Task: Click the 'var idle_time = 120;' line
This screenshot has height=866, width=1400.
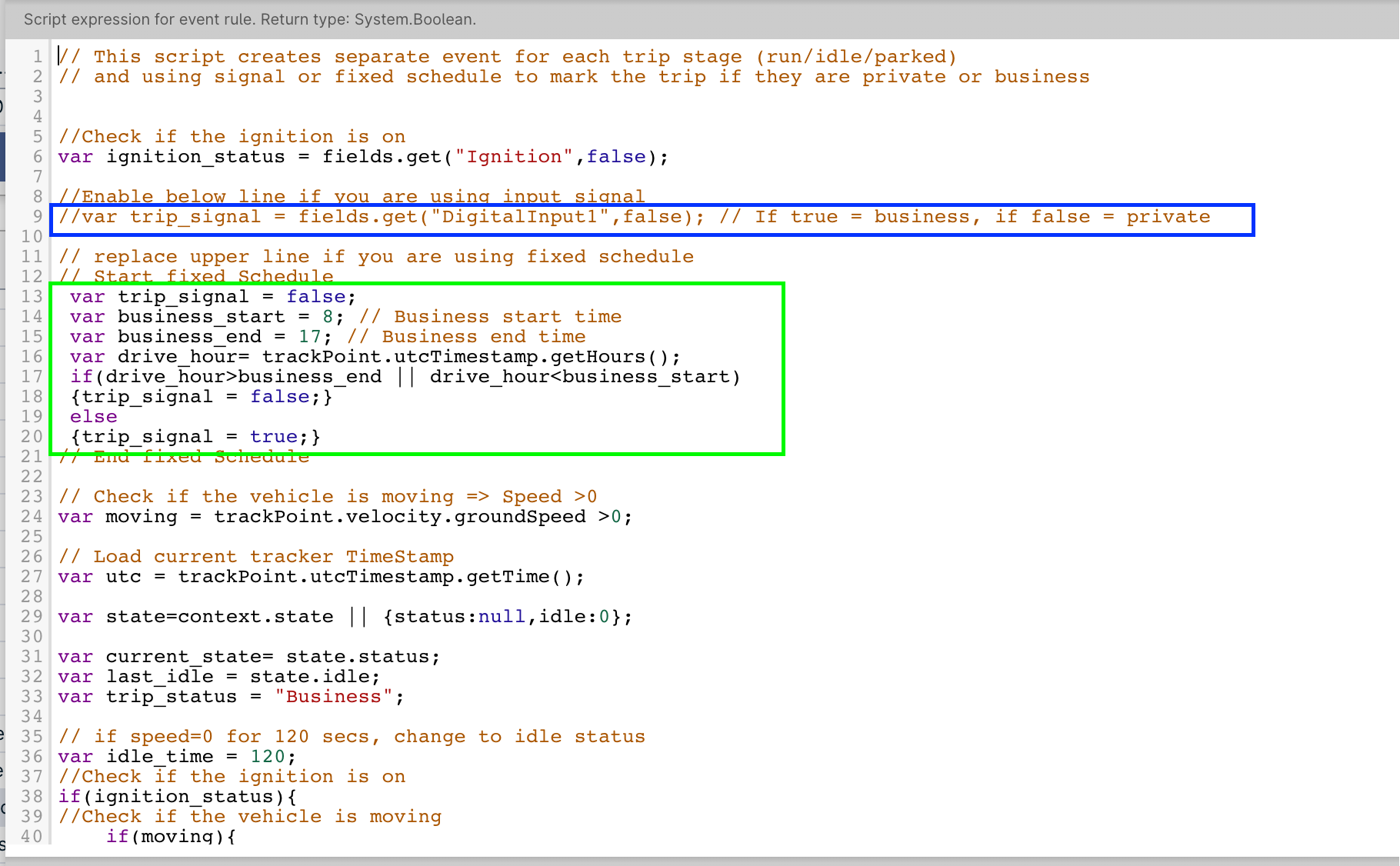Action: [x=177, y=757]
